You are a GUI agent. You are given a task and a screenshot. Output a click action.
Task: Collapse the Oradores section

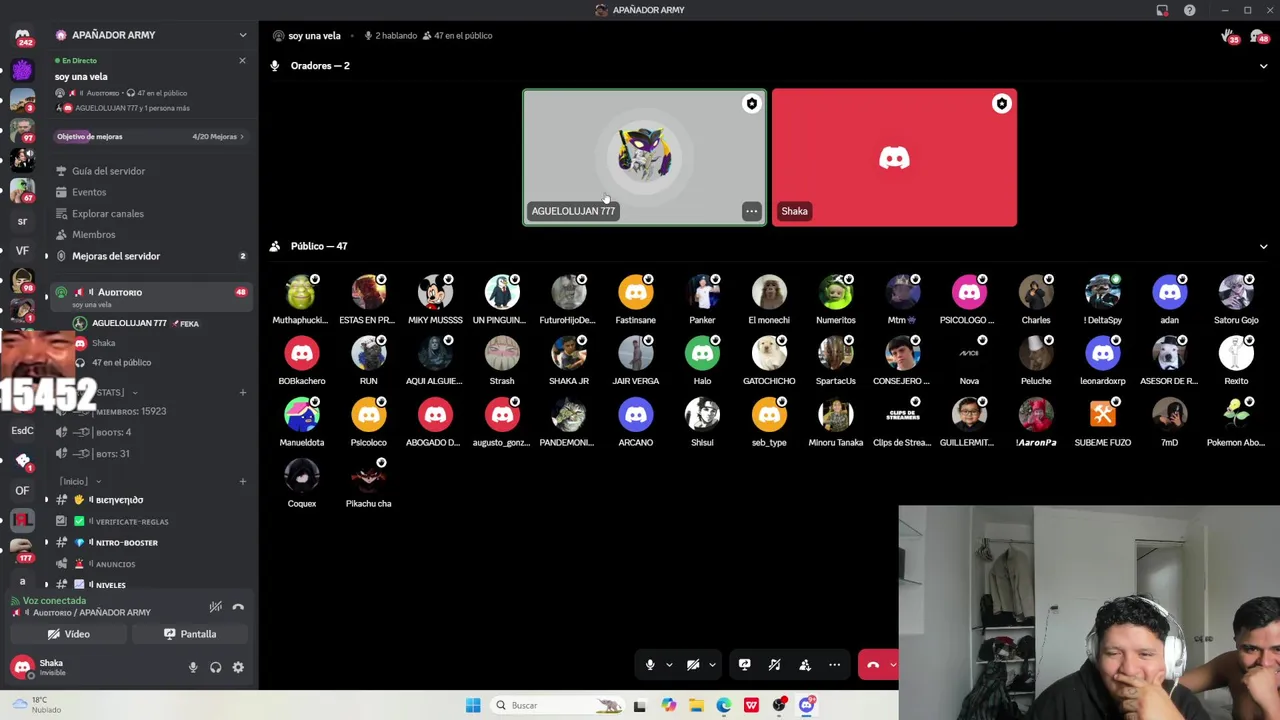point(1263,66)
